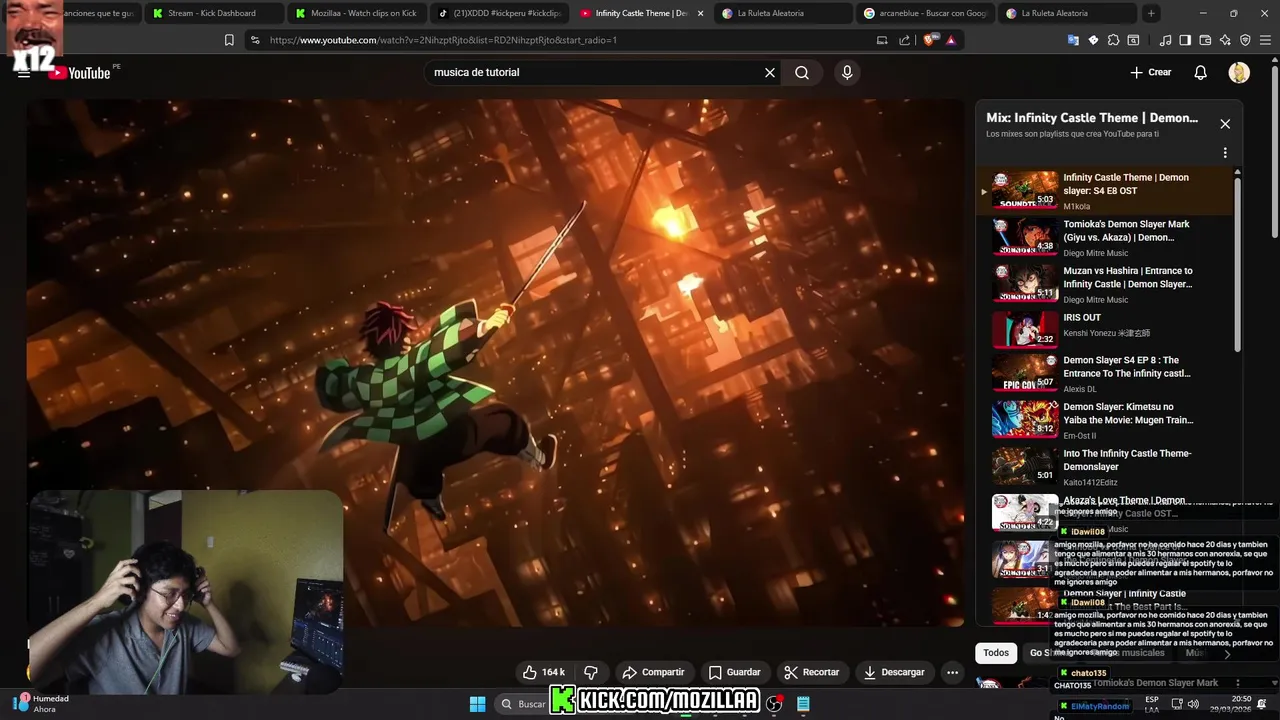
Task: Switch to the XDDD #kickperu TikTok tab
Action: pos(499,13)
